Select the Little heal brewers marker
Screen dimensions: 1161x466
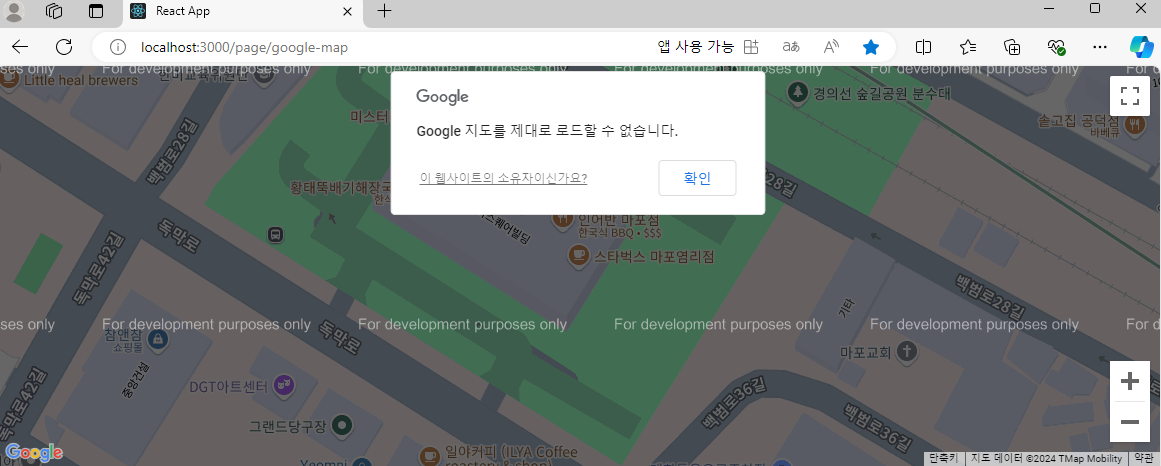pyautogui.click(x=9, y=79)
